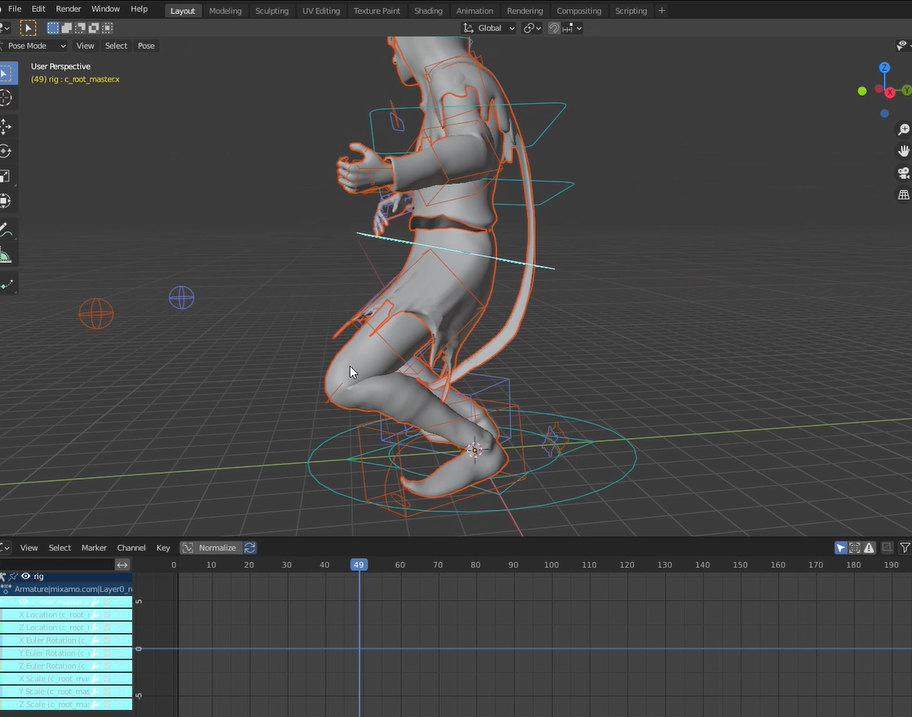The width and height of the screenshot is (912, 717).
Task: Toggle the eye visibility icon on rig channel
Action: [27, 577]
